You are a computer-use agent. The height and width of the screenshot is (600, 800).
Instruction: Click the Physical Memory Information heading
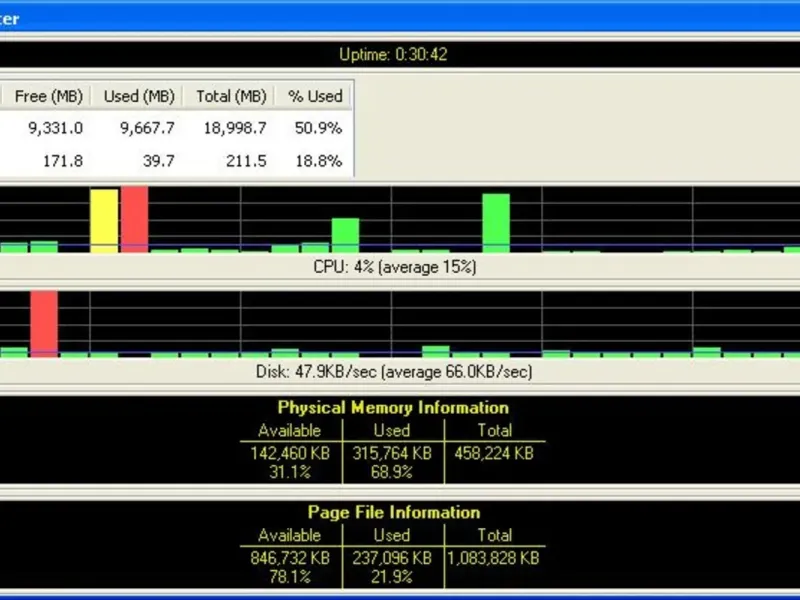[x=393, y=408]
